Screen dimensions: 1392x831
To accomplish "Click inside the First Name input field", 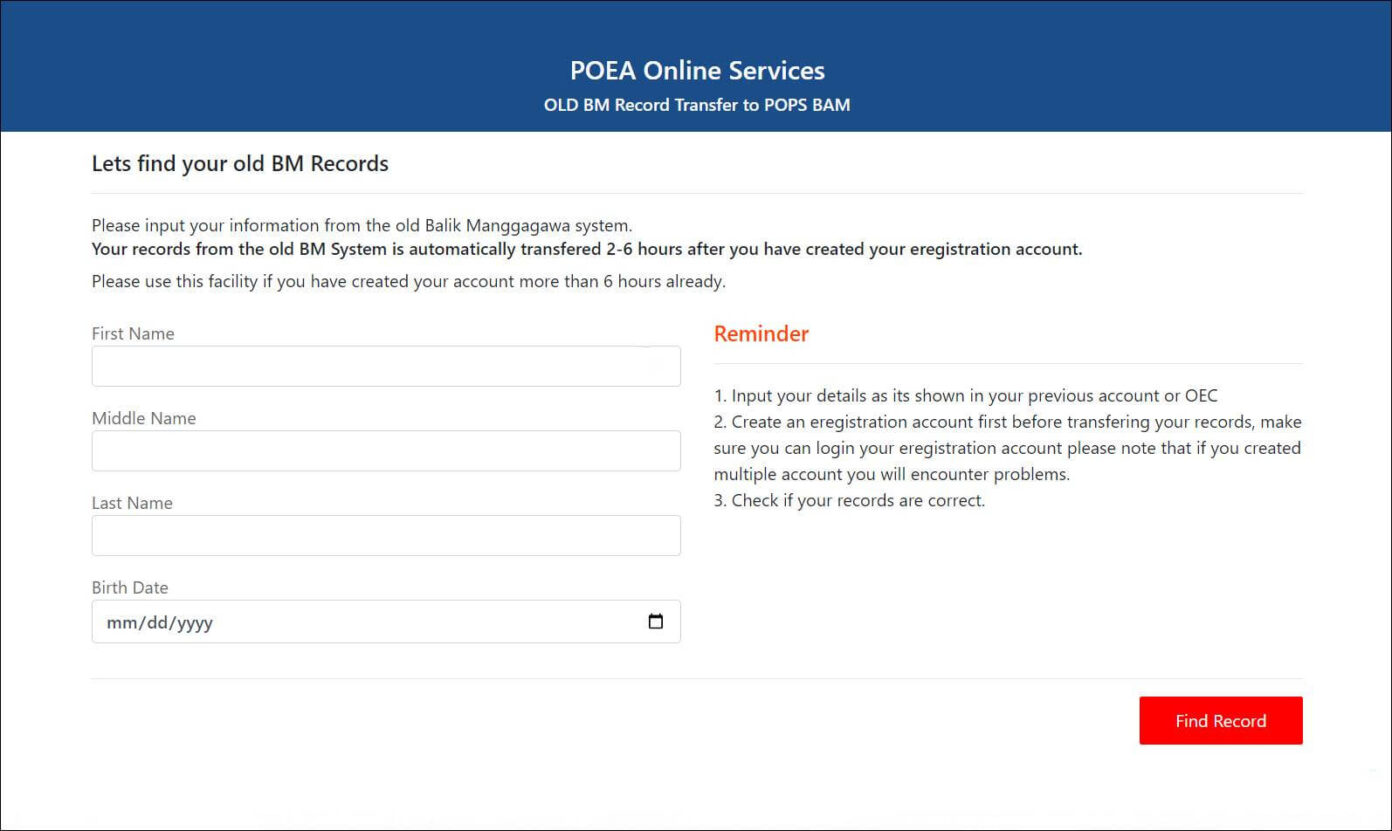I will (x=386, y=366).
